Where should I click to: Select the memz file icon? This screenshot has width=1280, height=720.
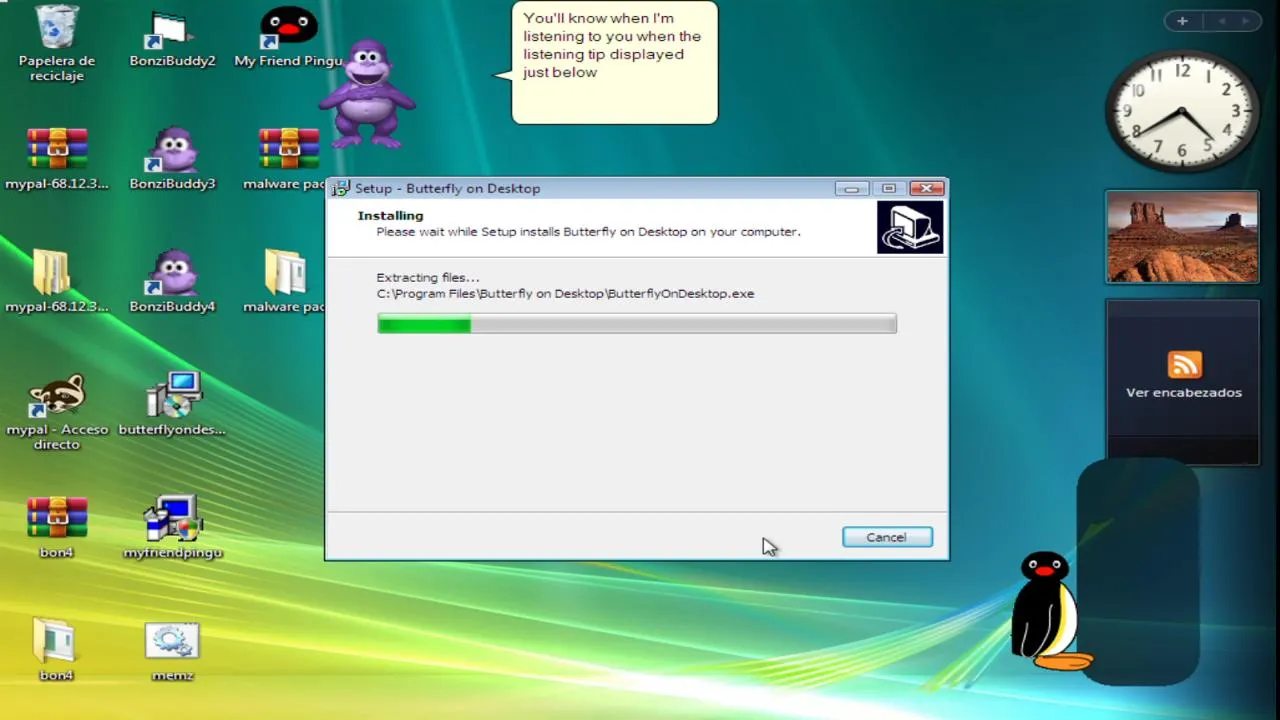tap(172, 642)
